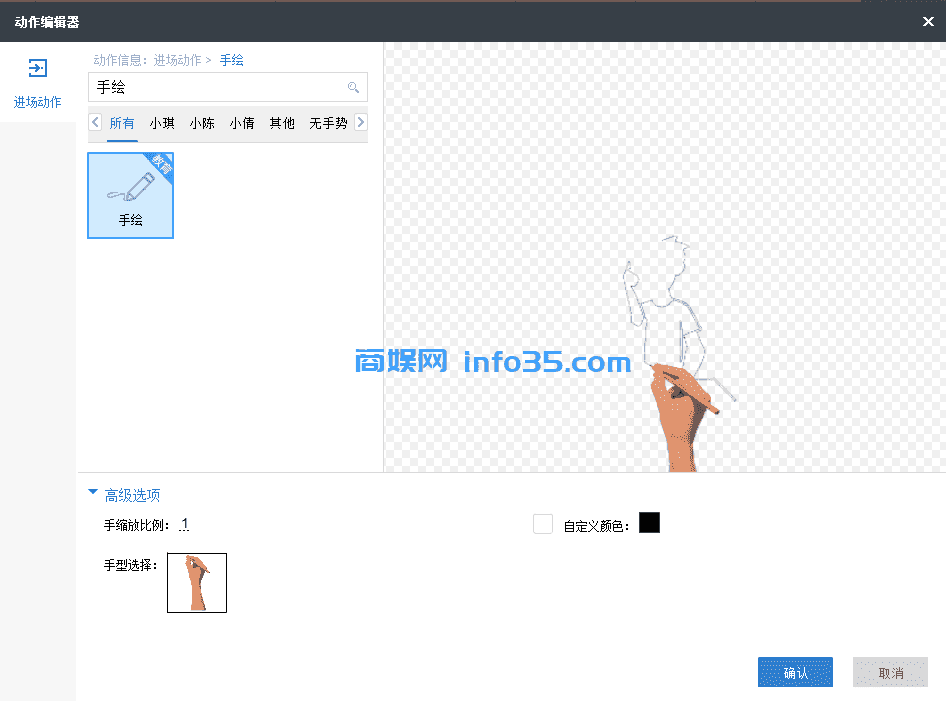Select the 手绘 action thumbnail
946x702 pixels.
pyautogui.click(x=130, y=195)
